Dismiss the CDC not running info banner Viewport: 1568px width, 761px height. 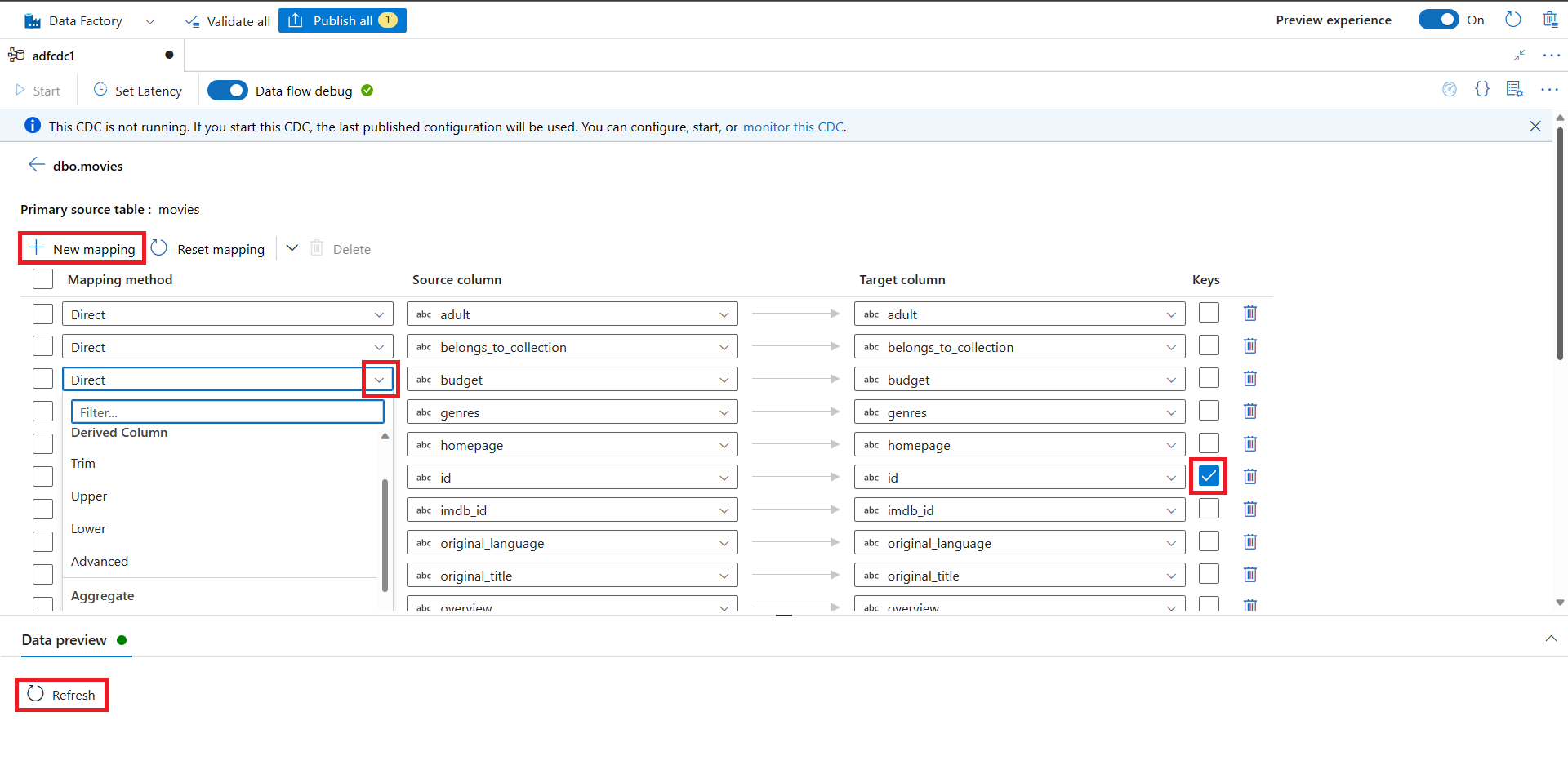click(1535, 127)
